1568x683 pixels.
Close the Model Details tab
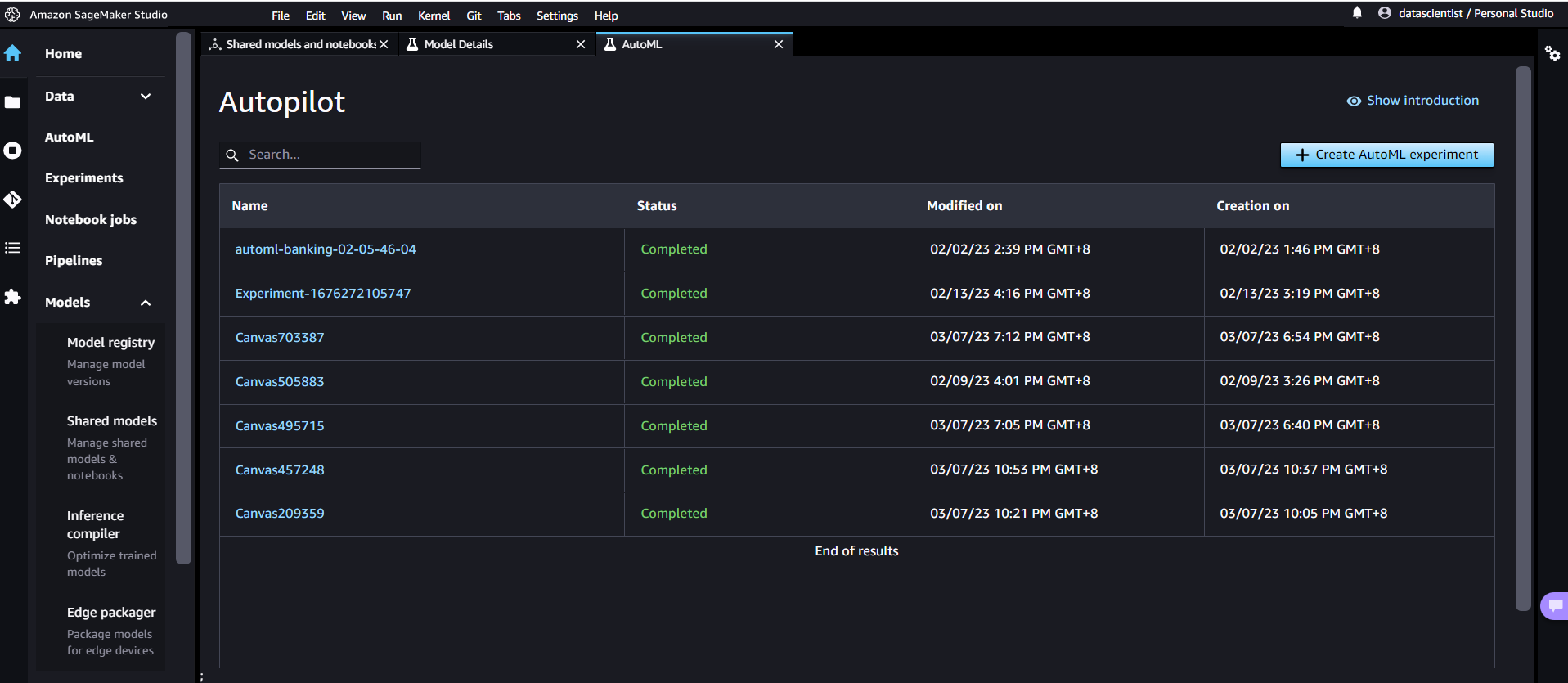[x=581, y=44]
